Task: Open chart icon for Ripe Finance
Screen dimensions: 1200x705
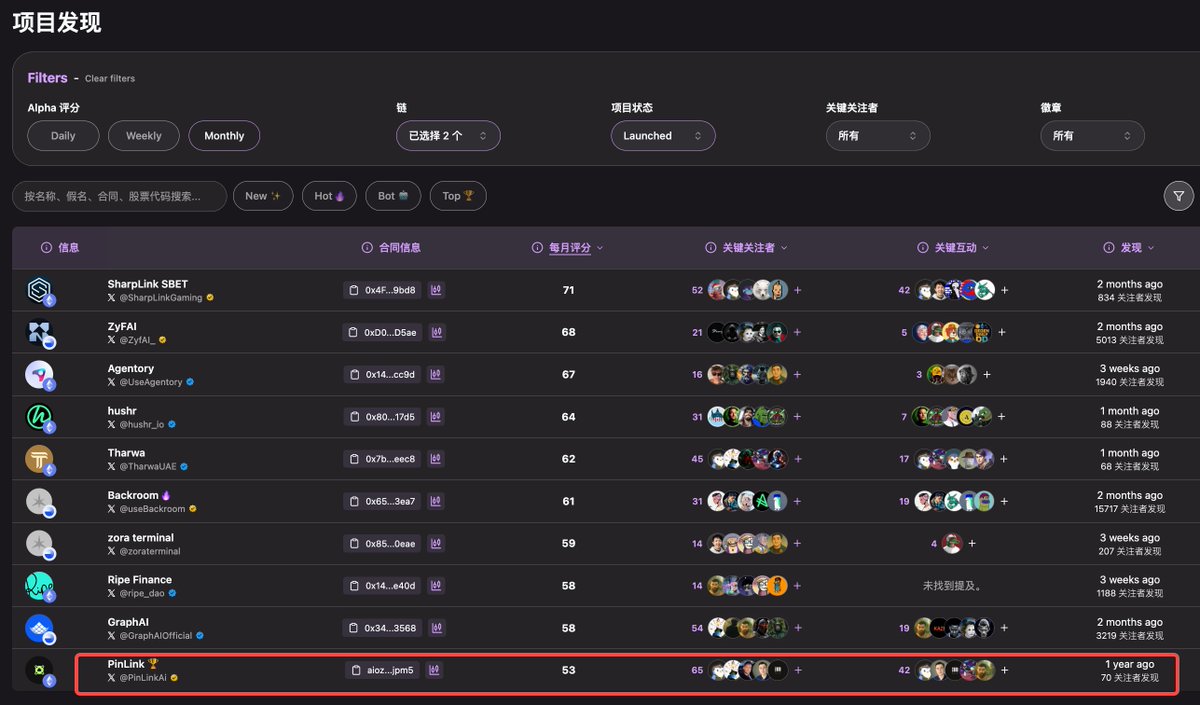Action: pos(437,586)
